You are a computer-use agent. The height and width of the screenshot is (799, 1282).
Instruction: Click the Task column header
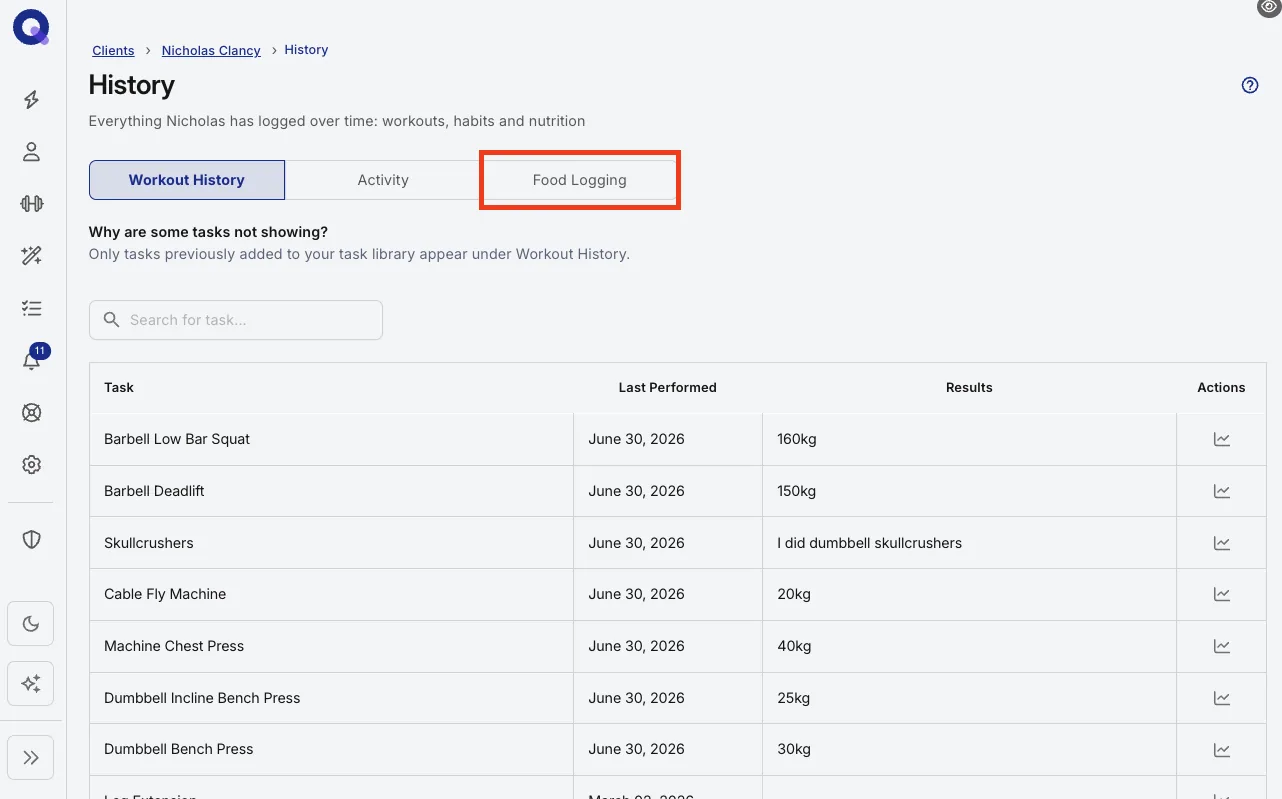[x=119, y=387]
